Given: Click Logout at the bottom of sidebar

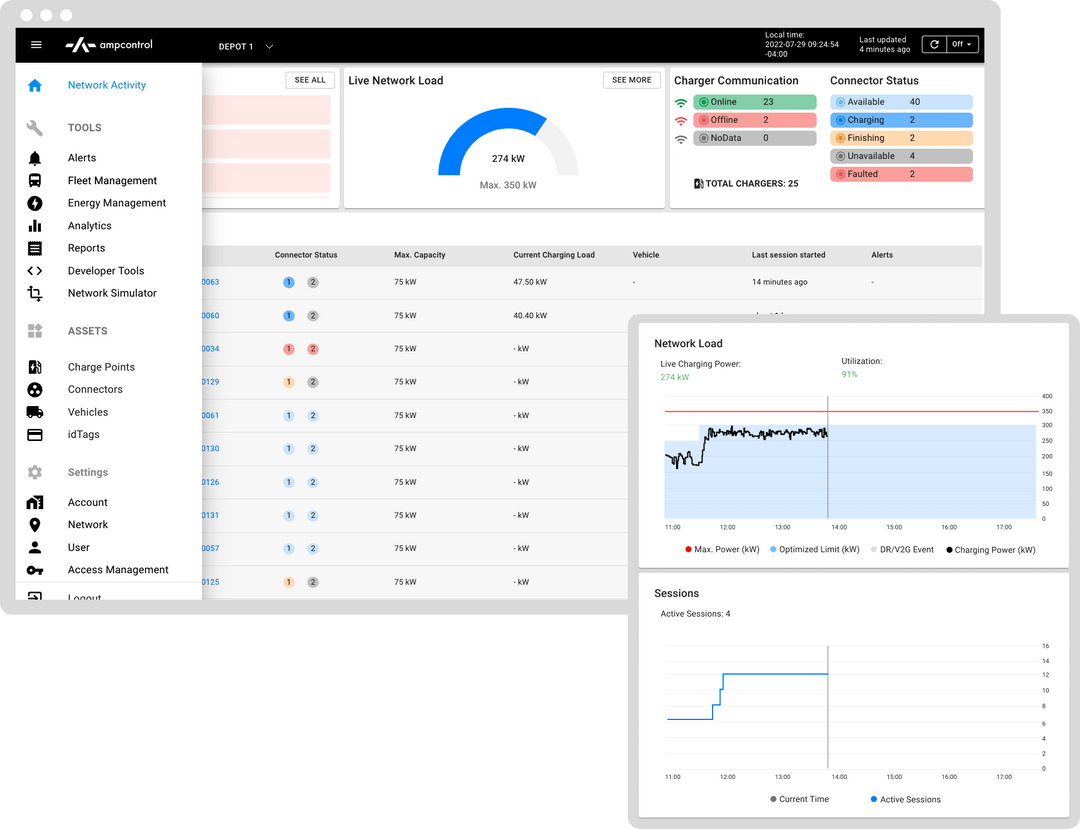Looking at the screenshot, I should click(x=84, y=596).
